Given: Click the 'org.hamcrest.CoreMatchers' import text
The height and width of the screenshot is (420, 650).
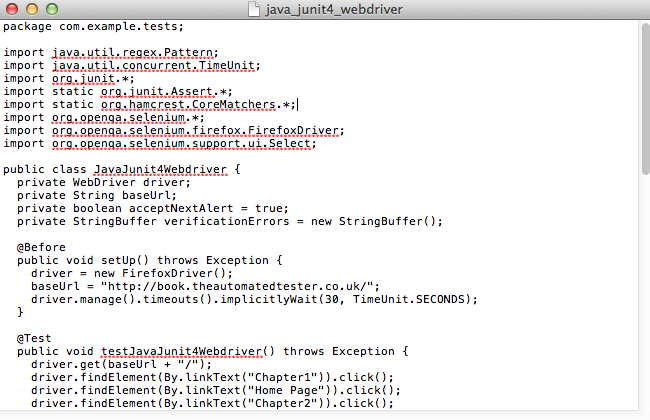Looking at the screenshot, I should [188, 104].
